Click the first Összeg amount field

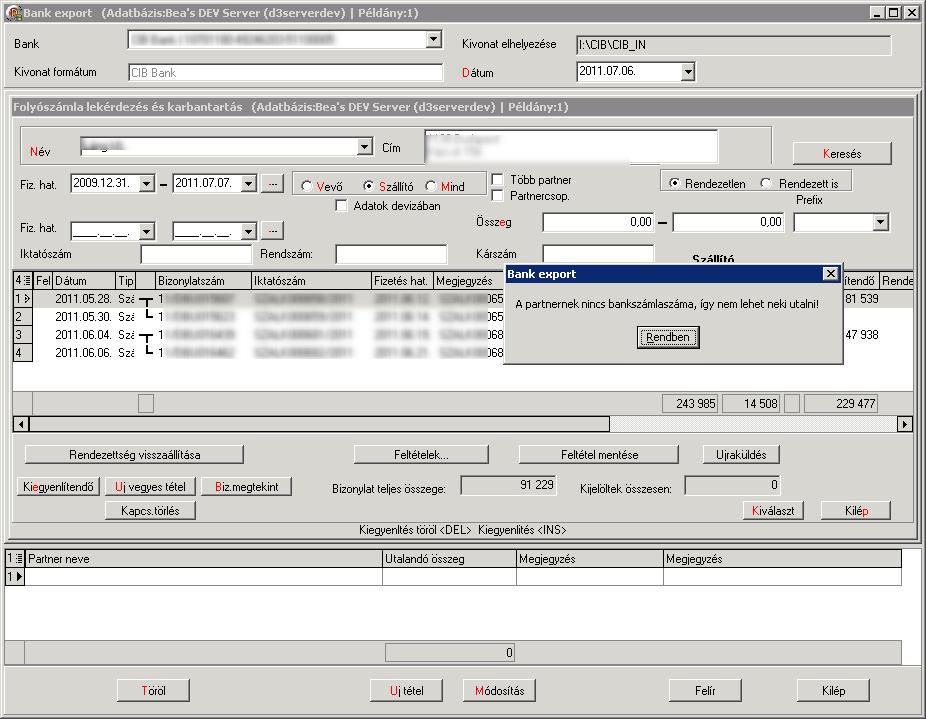598,222
